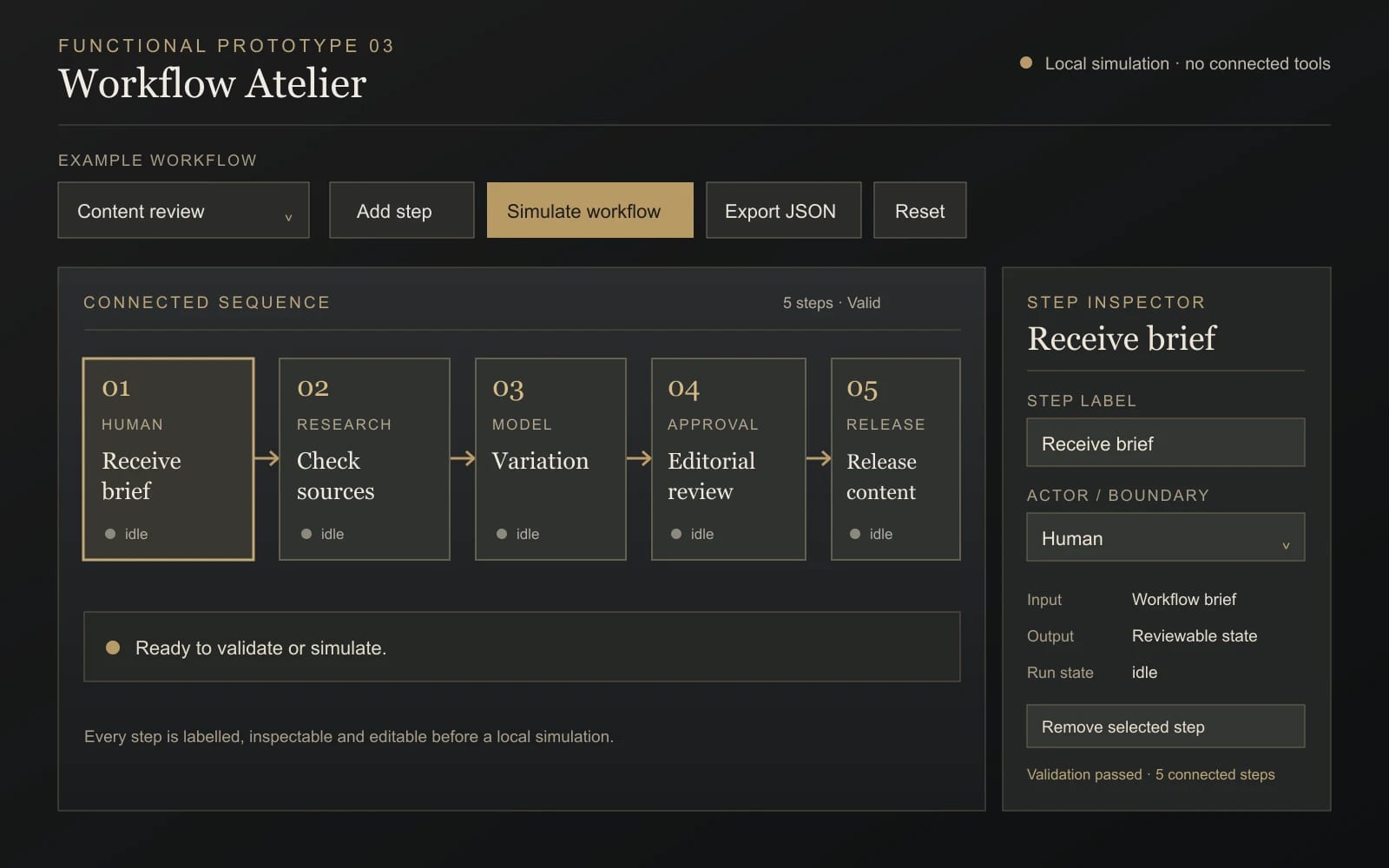Select step 04 Editorial review card
The image size is (1389, 868).
pyautogui.click(x=728, y=459)
